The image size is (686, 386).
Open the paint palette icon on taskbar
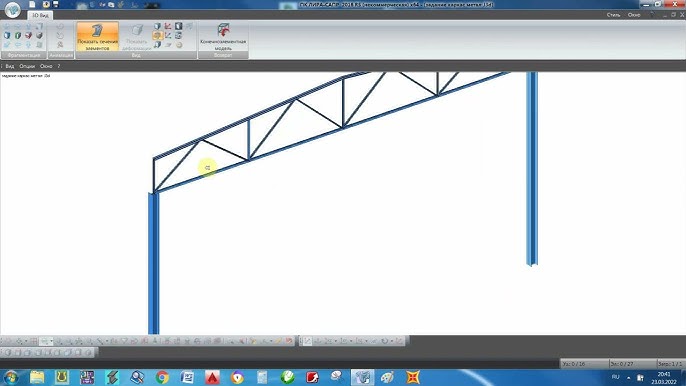click(387, 377)
